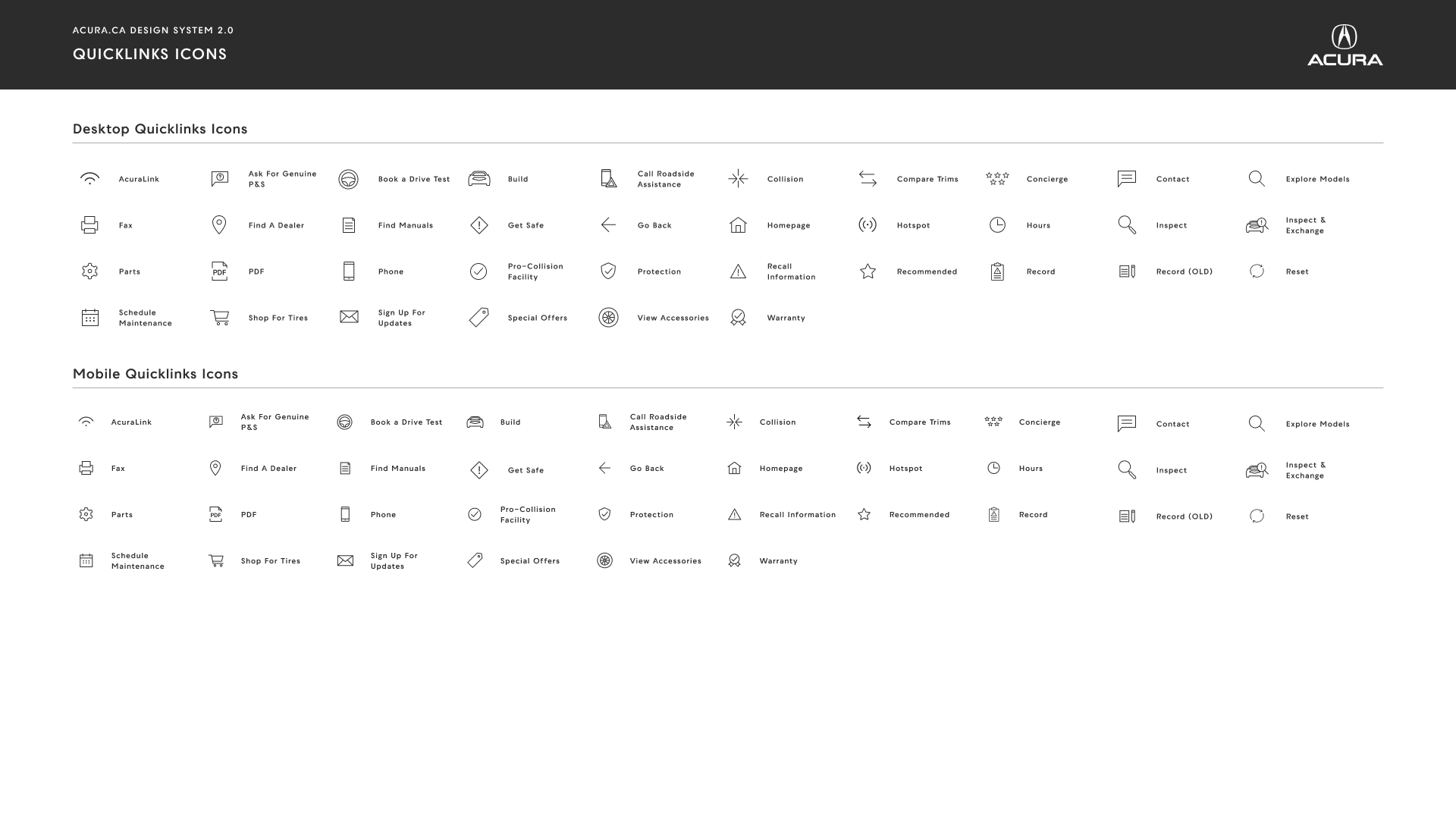Click the mobile Protection shield icon

click(x=604, y=515)
